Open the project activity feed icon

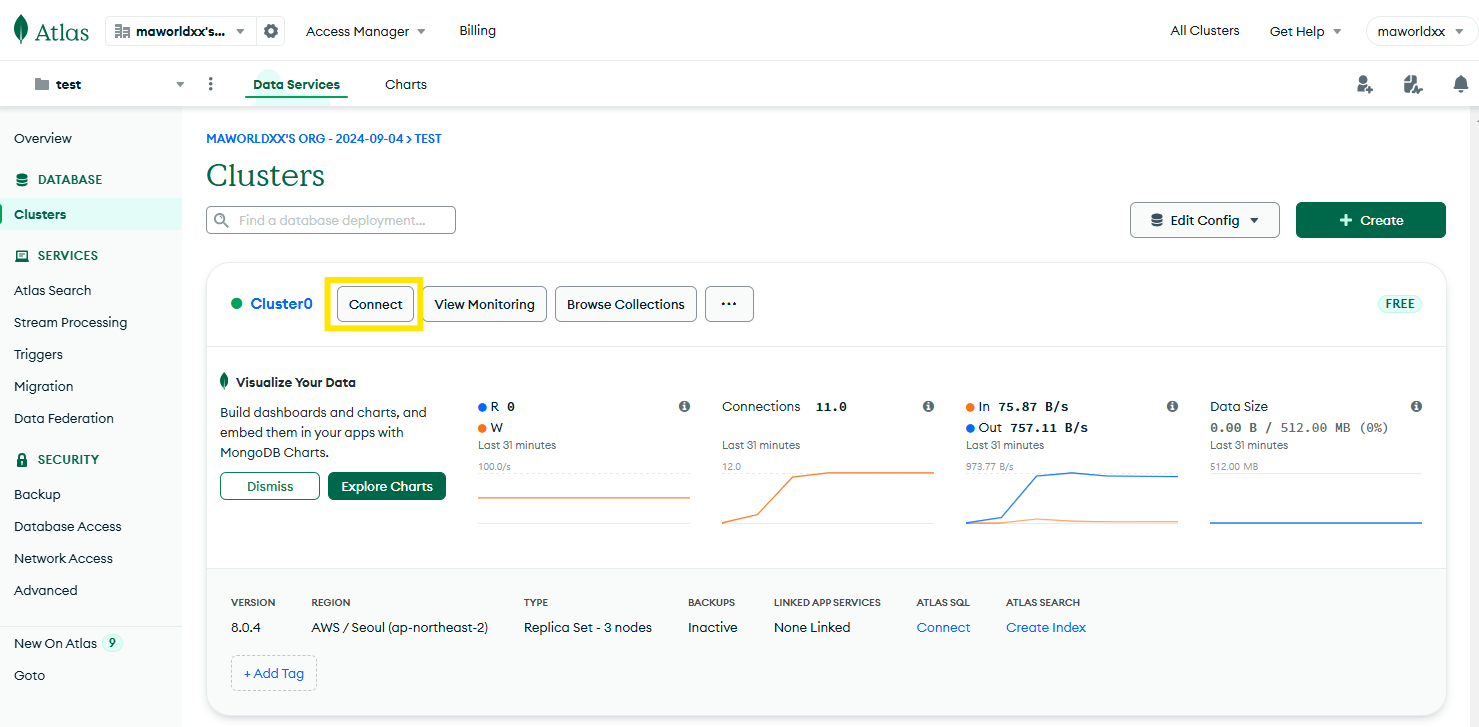point(1412,84)
